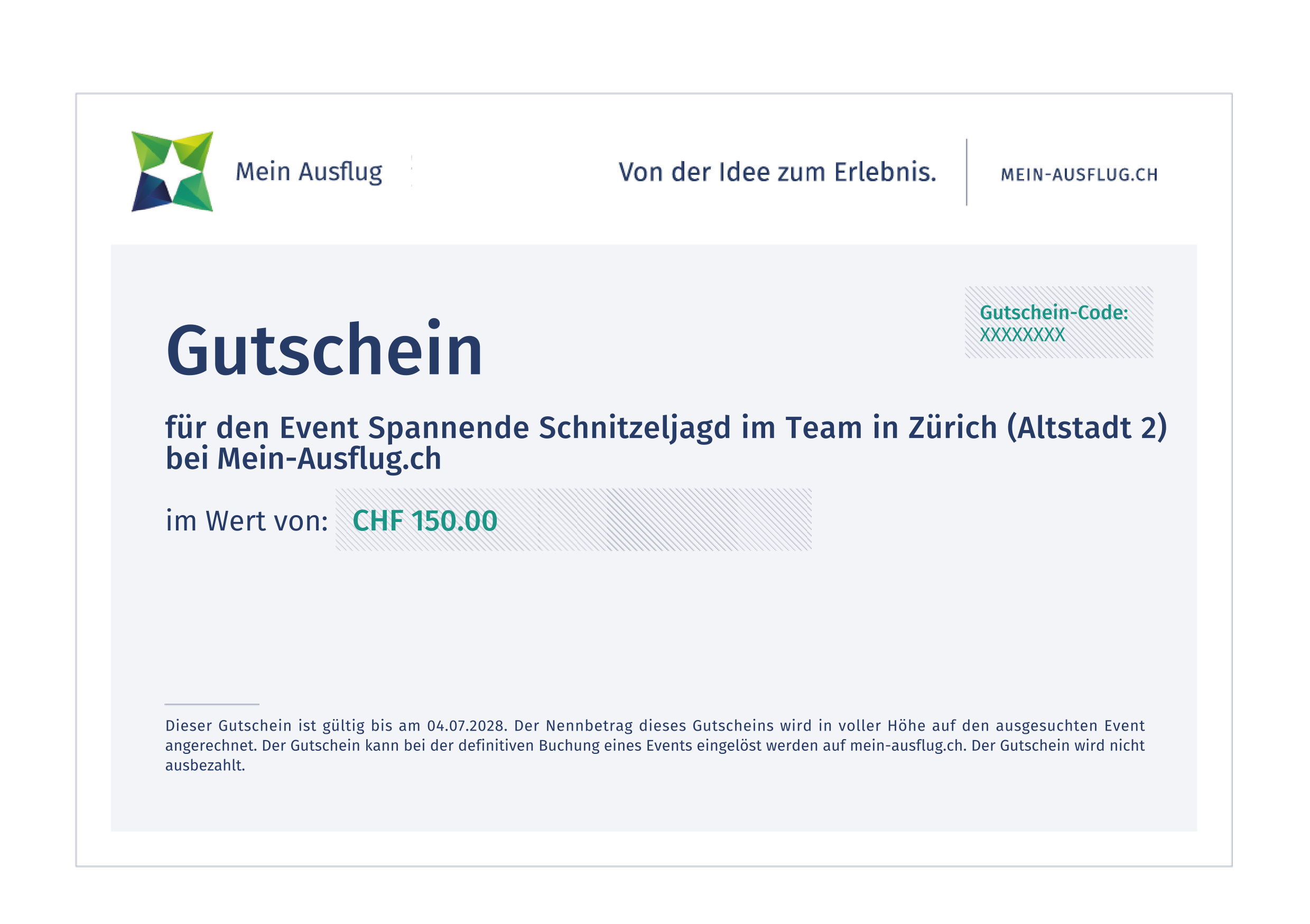Image resolution: width=1310 pixels, height=924 pixels.
Task: Click the 'im Wert von:' label
Action: point(246,521)
